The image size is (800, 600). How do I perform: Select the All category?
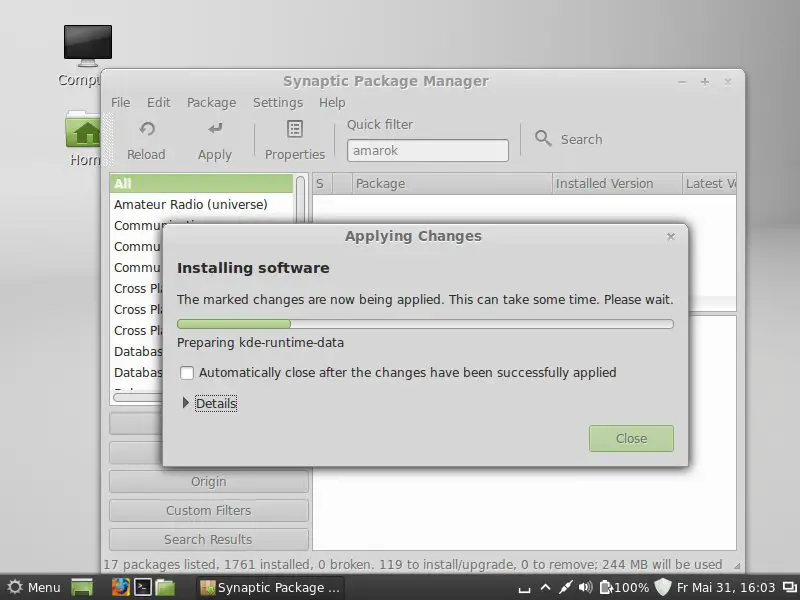pos(201,184)
